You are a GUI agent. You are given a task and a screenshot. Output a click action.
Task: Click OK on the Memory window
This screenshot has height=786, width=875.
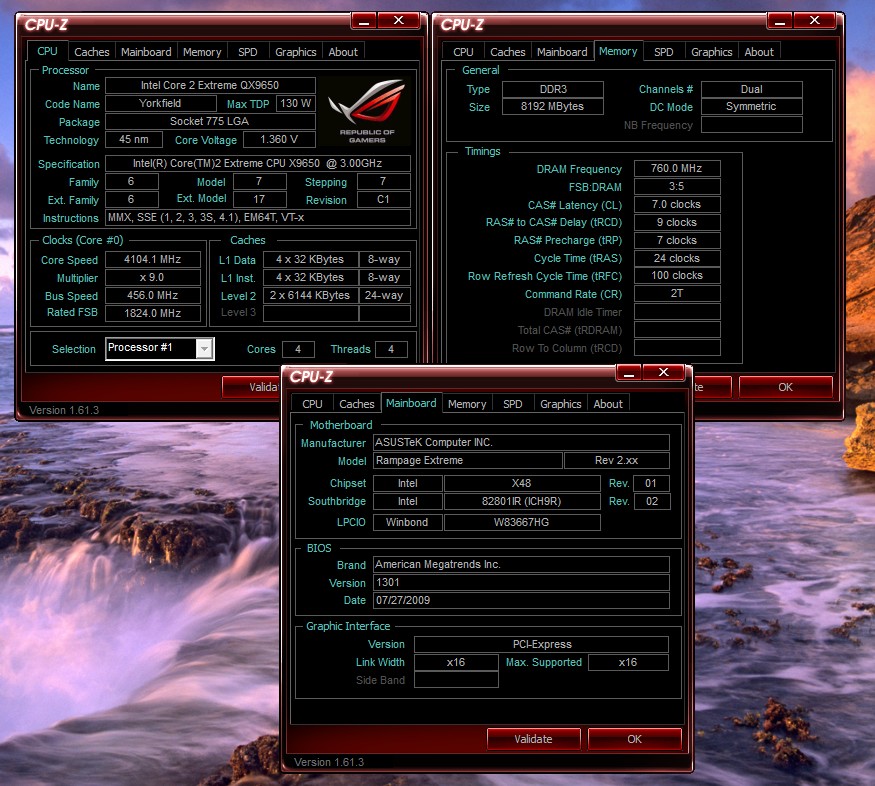coord(786,386)
